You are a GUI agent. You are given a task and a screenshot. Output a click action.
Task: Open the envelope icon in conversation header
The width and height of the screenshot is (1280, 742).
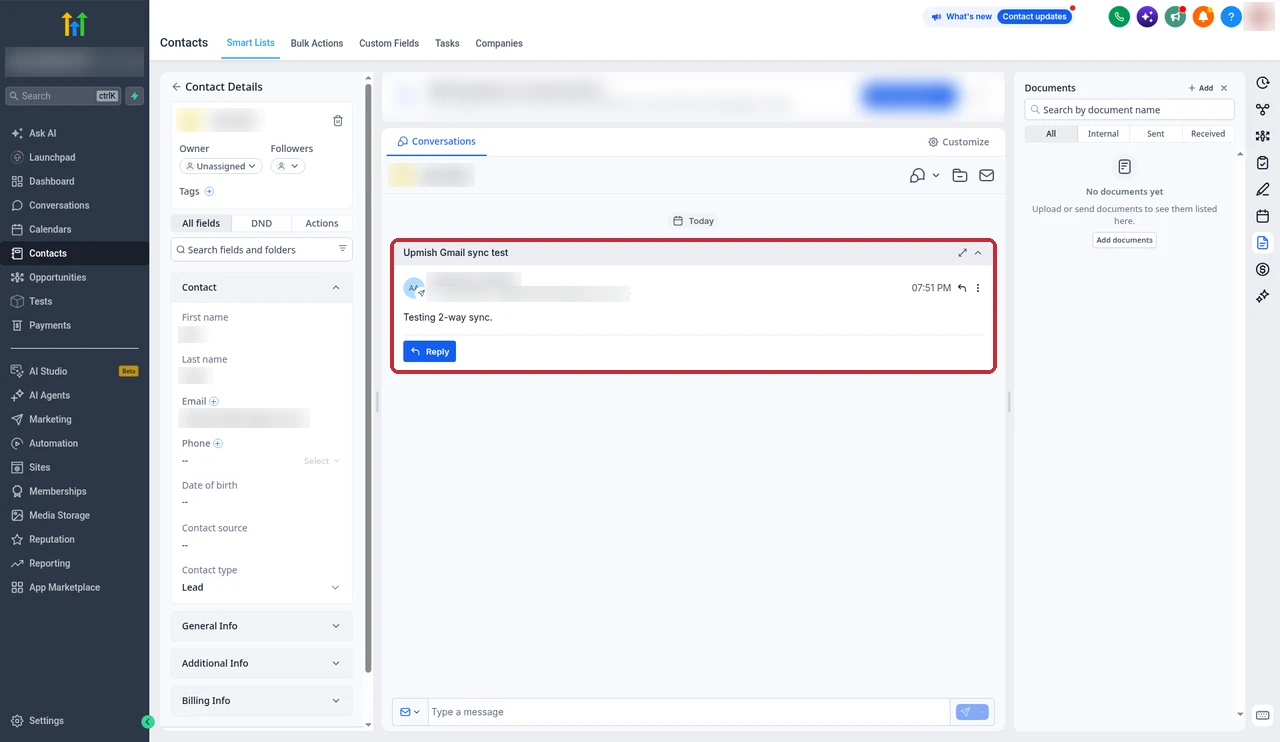pyautogui.click(x=986, y=176)
